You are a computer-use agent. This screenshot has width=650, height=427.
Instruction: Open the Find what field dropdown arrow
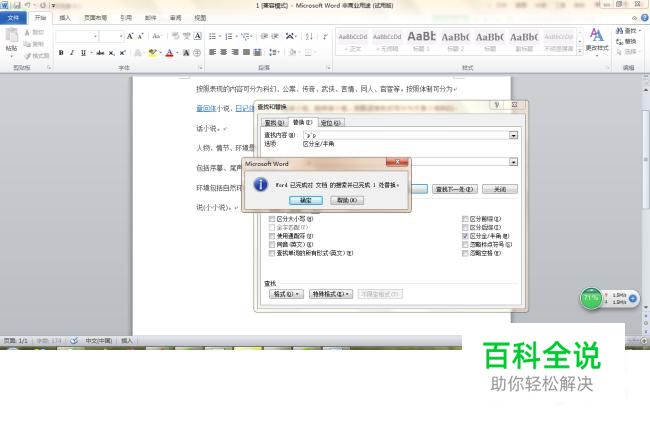pos(513,135)
